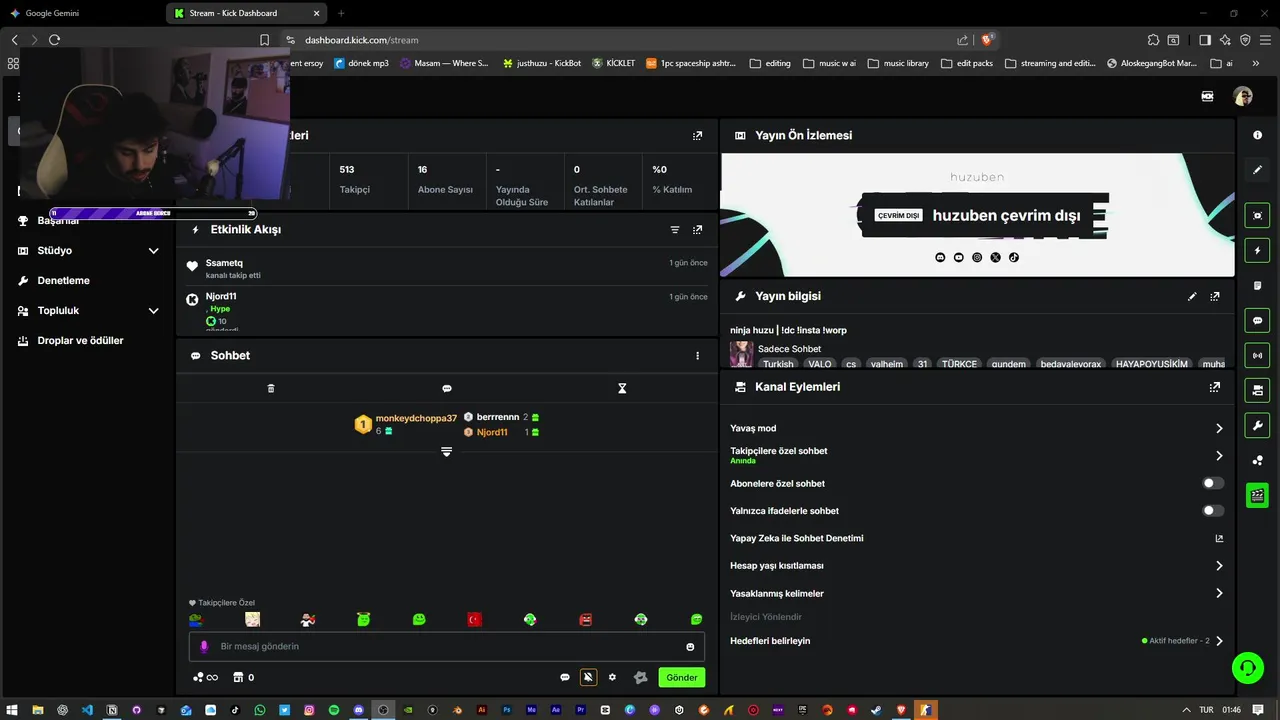Image resolution: width=1280 pixels, height=720 pixels.
Task: Edit stream info with the pencil icon
Action: tap(1192, 296)
